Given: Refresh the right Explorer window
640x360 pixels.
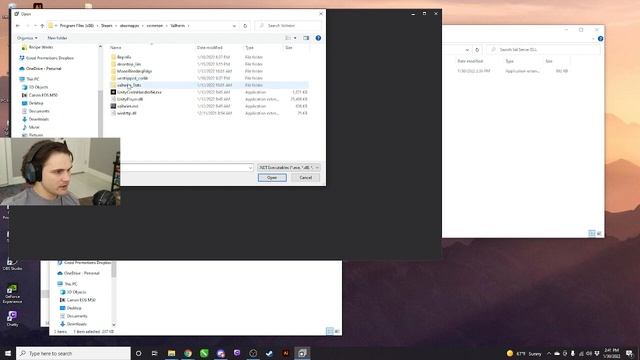Looking at the screenshot, I should [477, 50].
